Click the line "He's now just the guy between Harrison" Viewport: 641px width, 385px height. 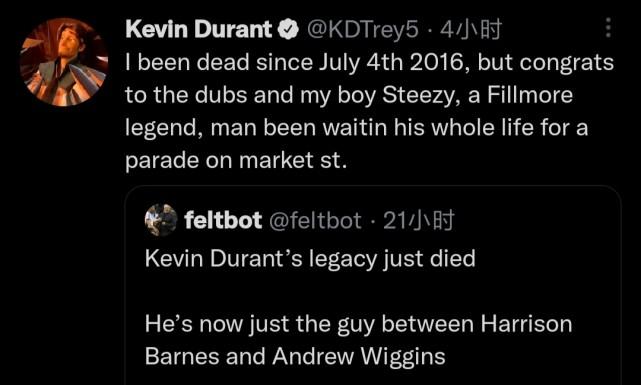(359, 324)
